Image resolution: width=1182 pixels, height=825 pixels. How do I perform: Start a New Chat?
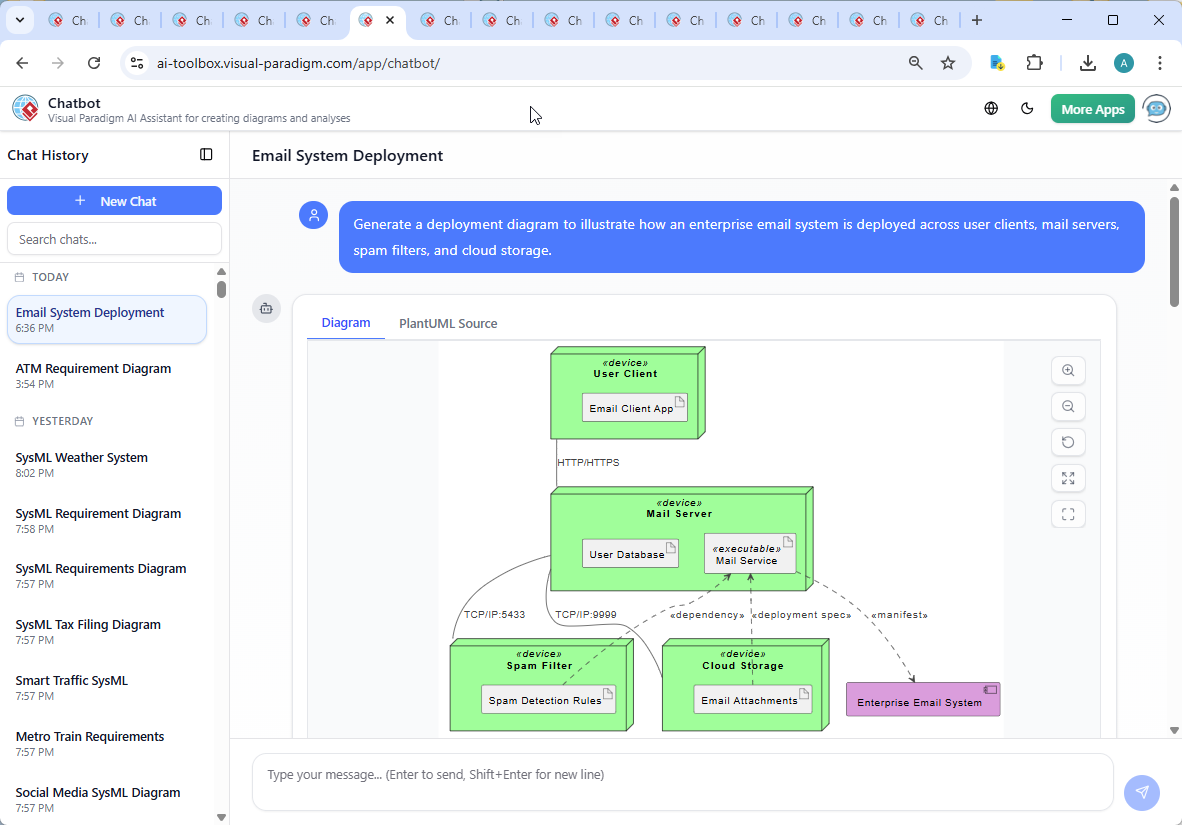coord(114,200)
